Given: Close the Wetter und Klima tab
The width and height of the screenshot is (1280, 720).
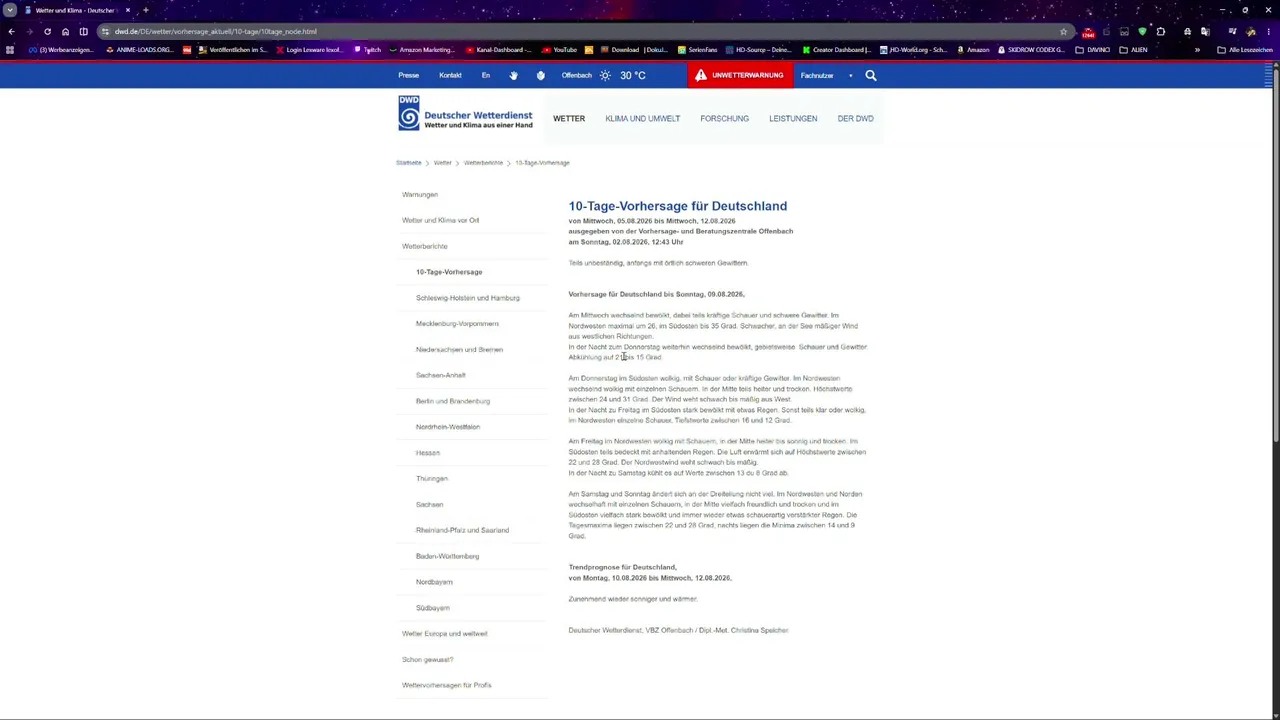Looking at the screenshot, I should coord(128,10).
